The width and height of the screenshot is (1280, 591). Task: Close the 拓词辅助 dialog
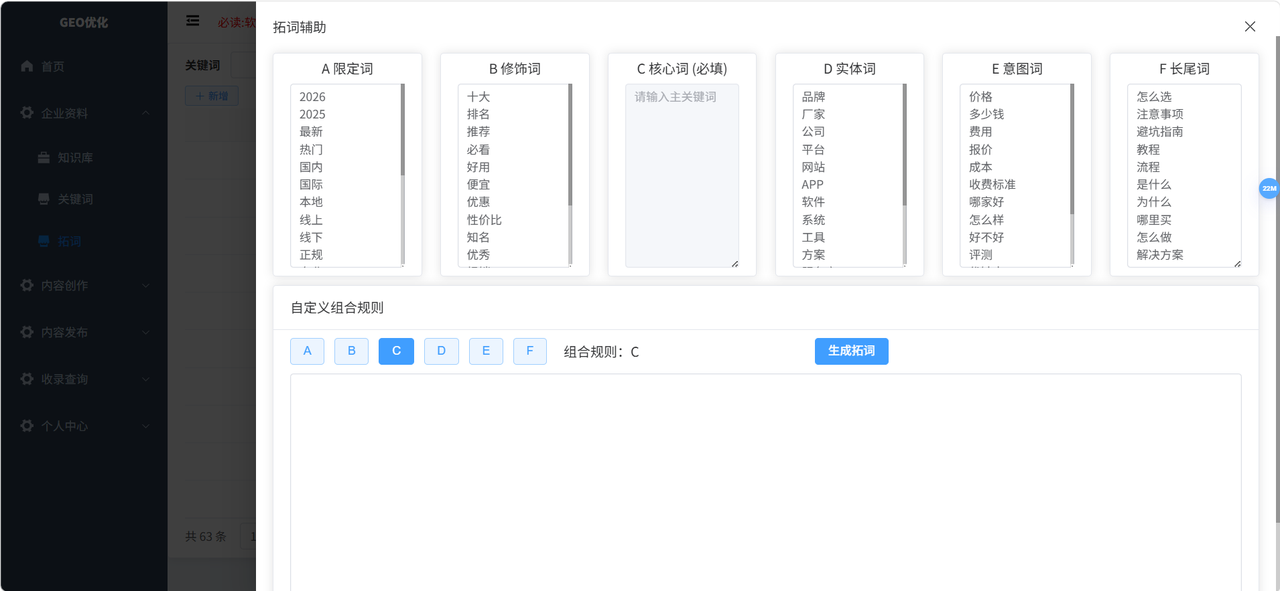click(x=1250, y=27)
